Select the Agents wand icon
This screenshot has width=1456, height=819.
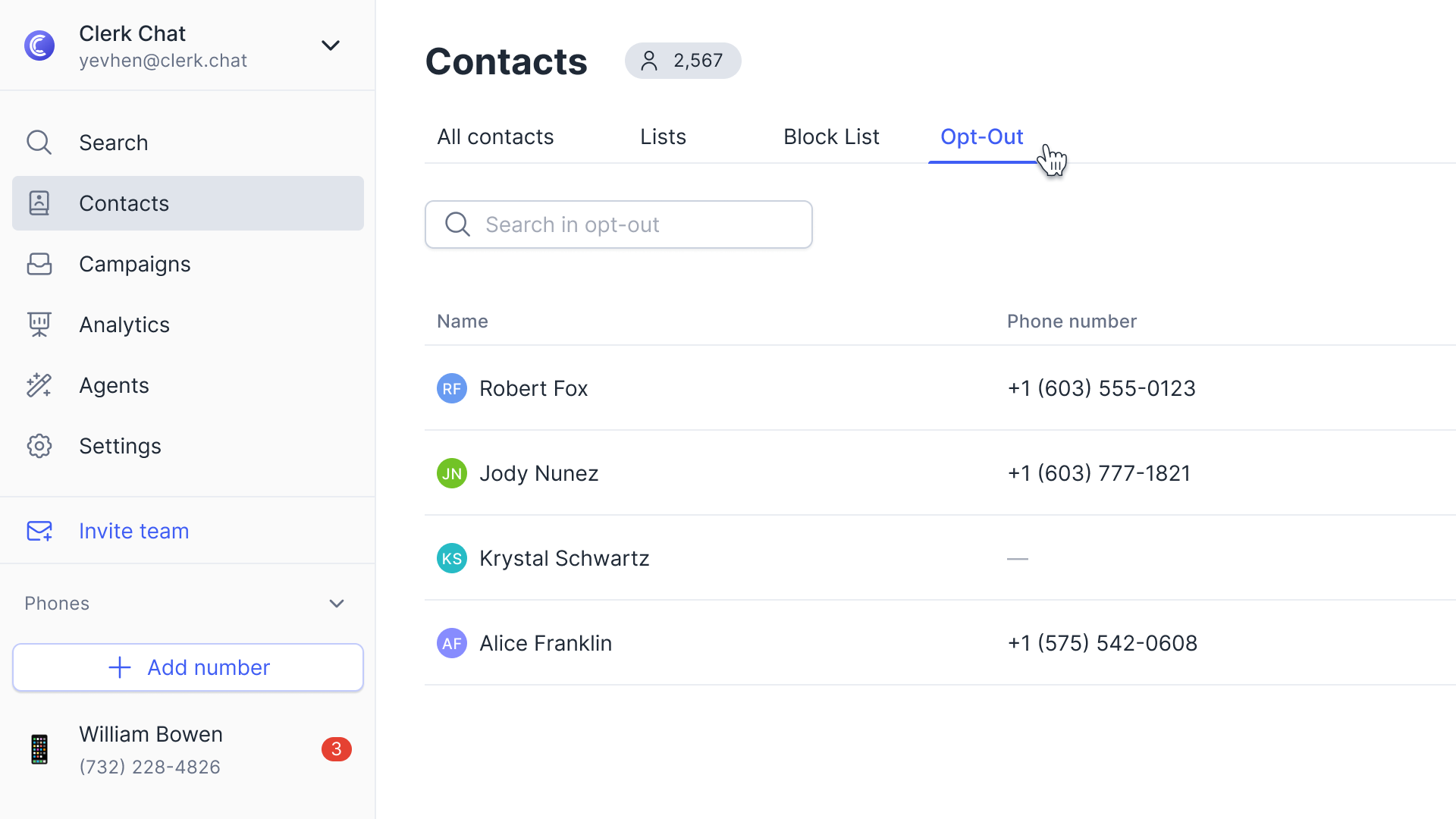39,384
